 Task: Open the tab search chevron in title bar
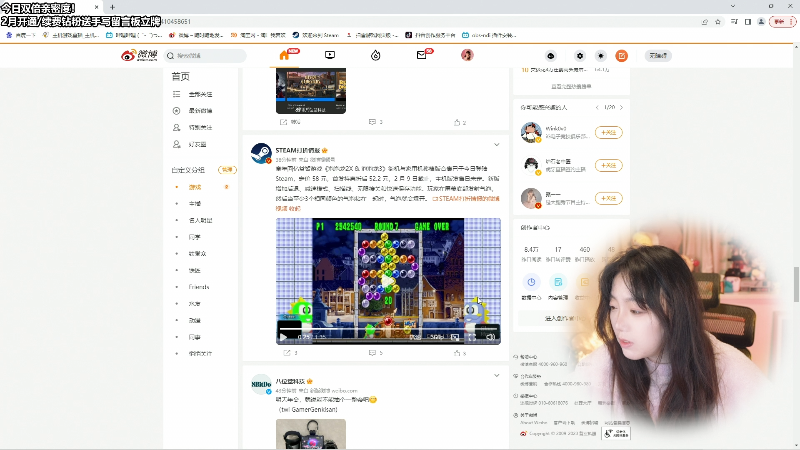pyautogui.click(x=733, y=6)
